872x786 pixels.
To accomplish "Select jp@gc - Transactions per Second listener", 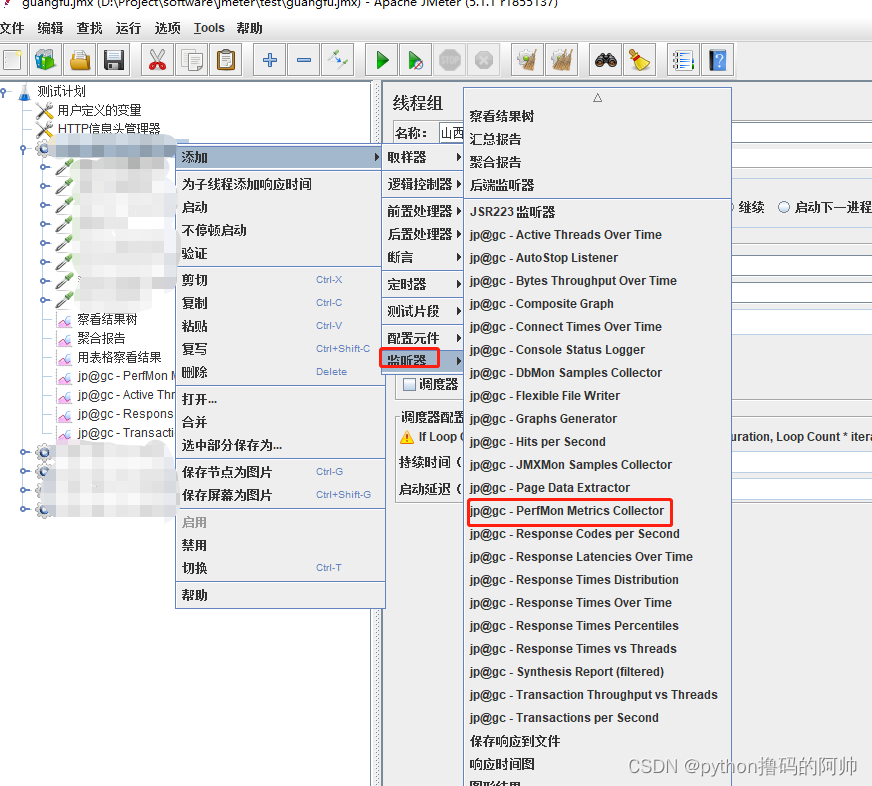I will [x=597, y=718].
